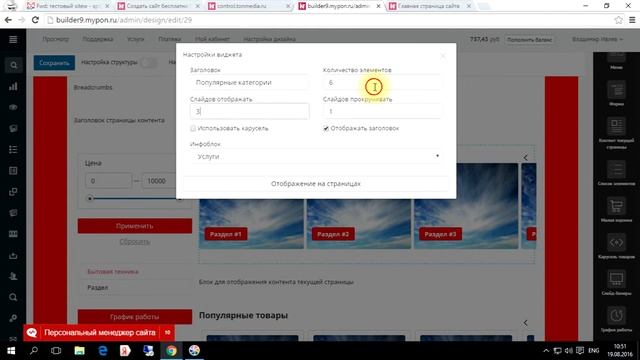Open the Настройки дизайна menu item

pyautogui.click(x=269, y=39)
